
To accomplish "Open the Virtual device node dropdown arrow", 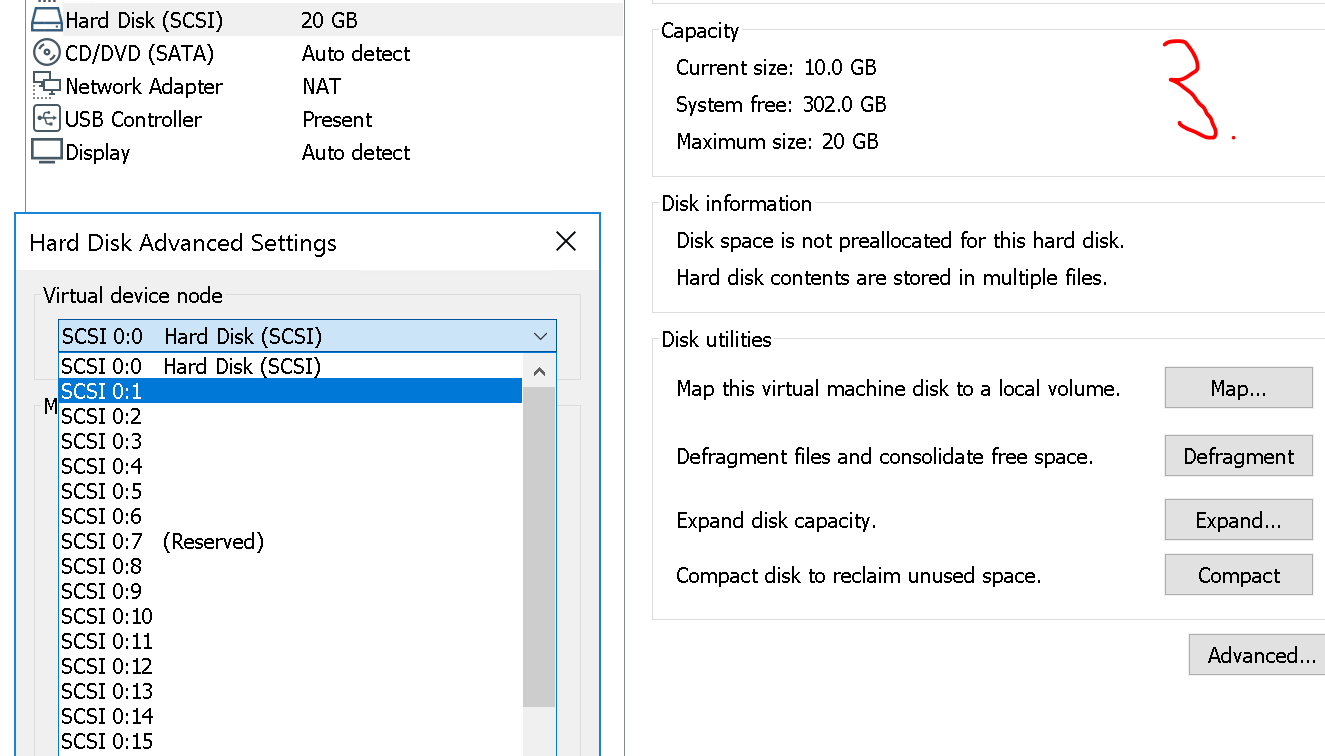I will 540,336.
